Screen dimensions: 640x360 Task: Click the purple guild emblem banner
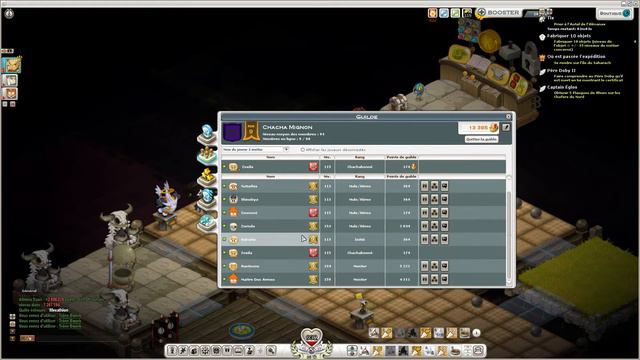coord(232,132)
